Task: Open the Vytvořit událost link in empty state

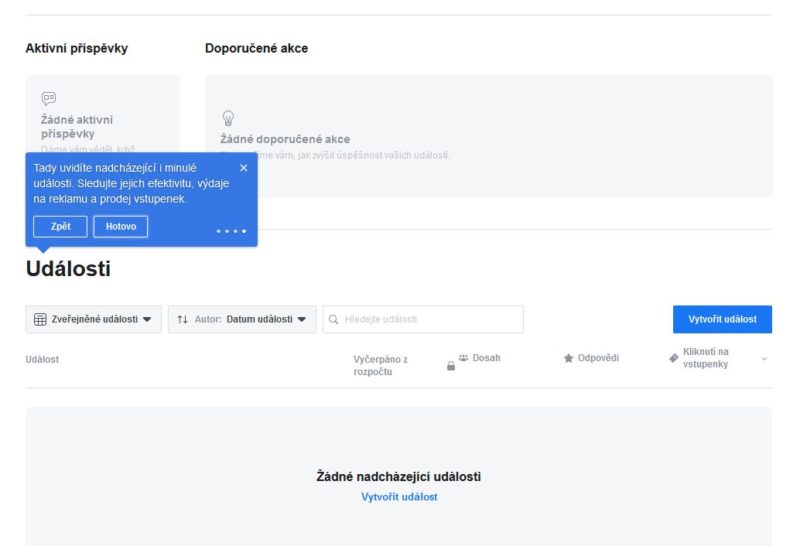Action: point(399,497)
